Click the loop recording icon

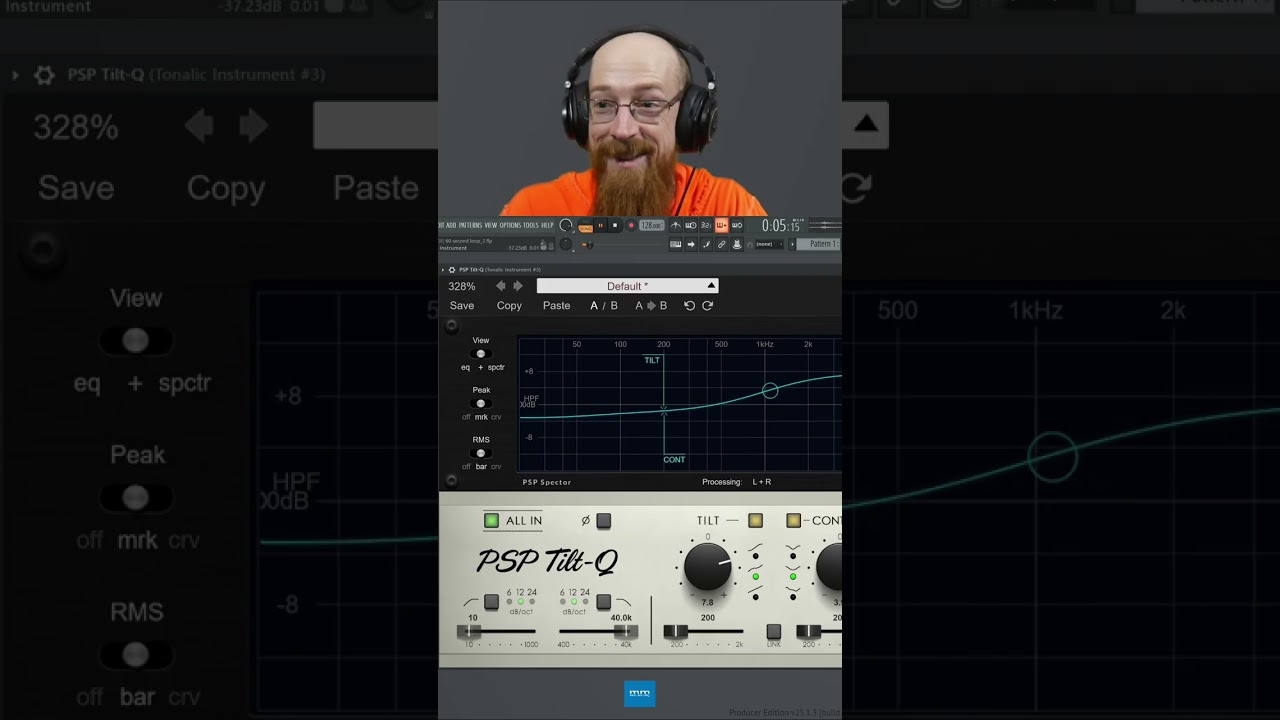point(737,225)
